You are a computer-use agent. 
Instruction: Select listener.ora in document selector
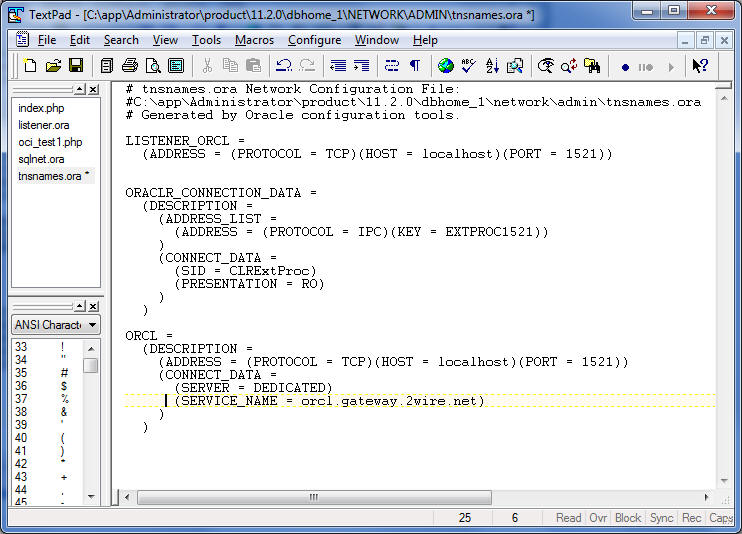point(44,125)
